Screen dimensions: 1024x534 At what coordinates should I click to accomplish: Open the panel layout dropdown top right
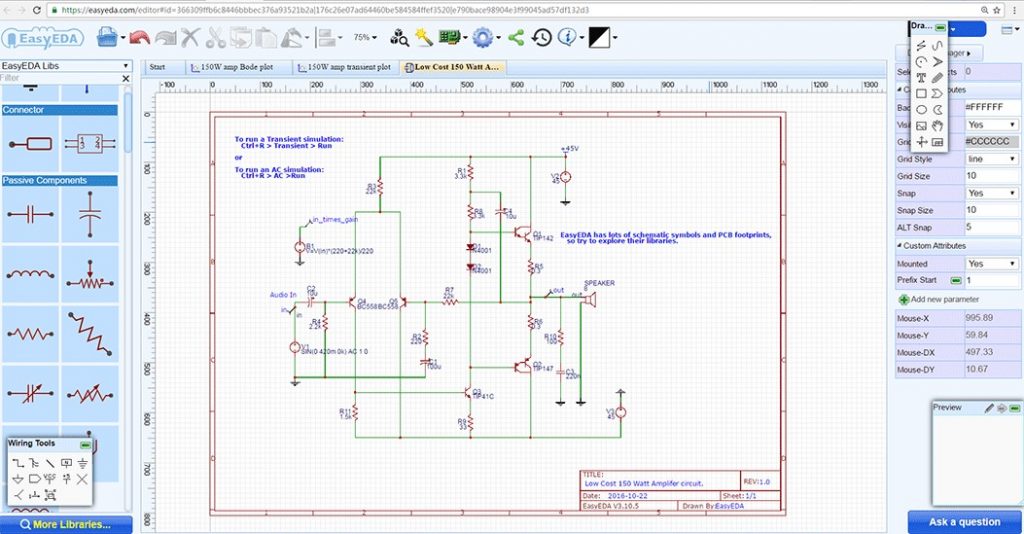tap(1010, 29)
